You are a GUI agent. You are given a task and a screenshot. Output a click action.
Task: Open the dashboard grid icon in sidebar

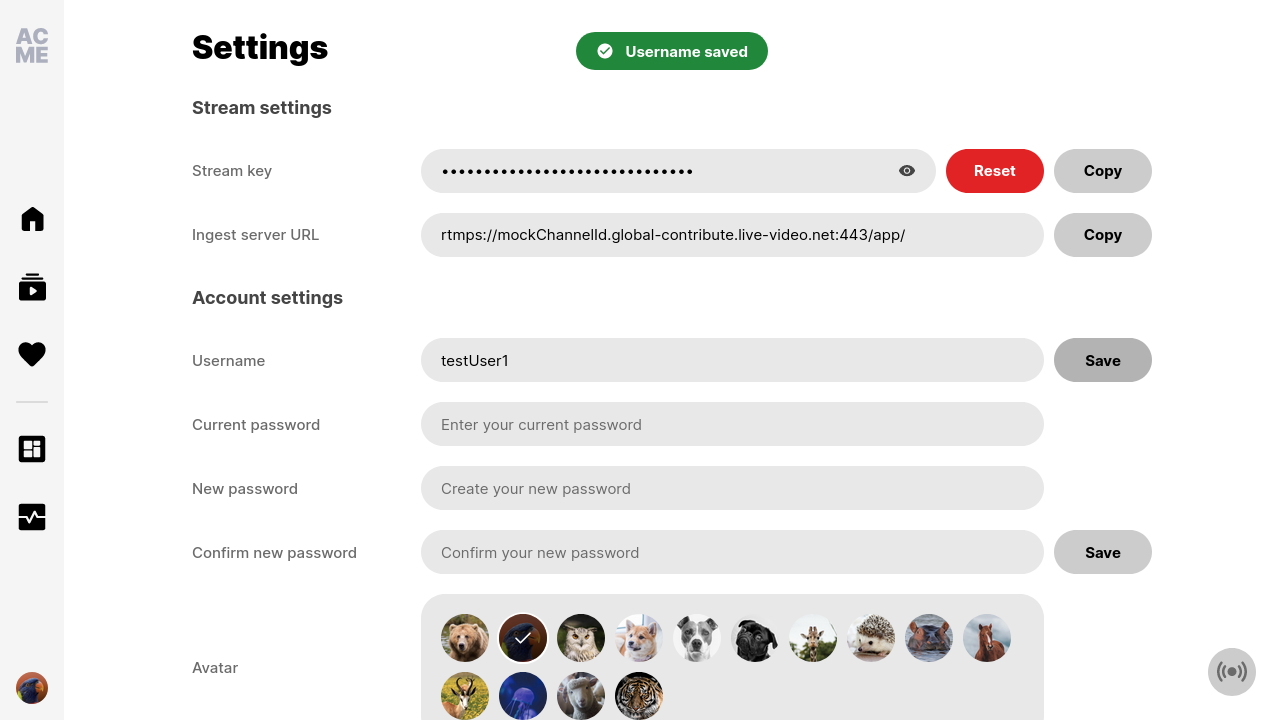[x=32, y=449]
